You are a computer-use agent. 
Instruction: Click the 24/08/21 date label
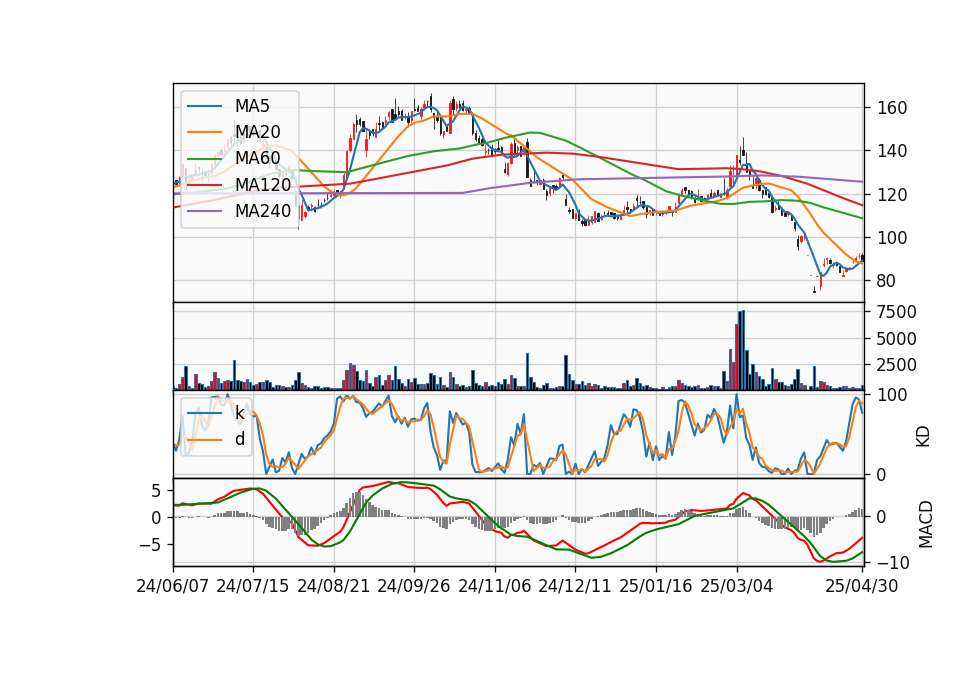(x=334, y=586)
